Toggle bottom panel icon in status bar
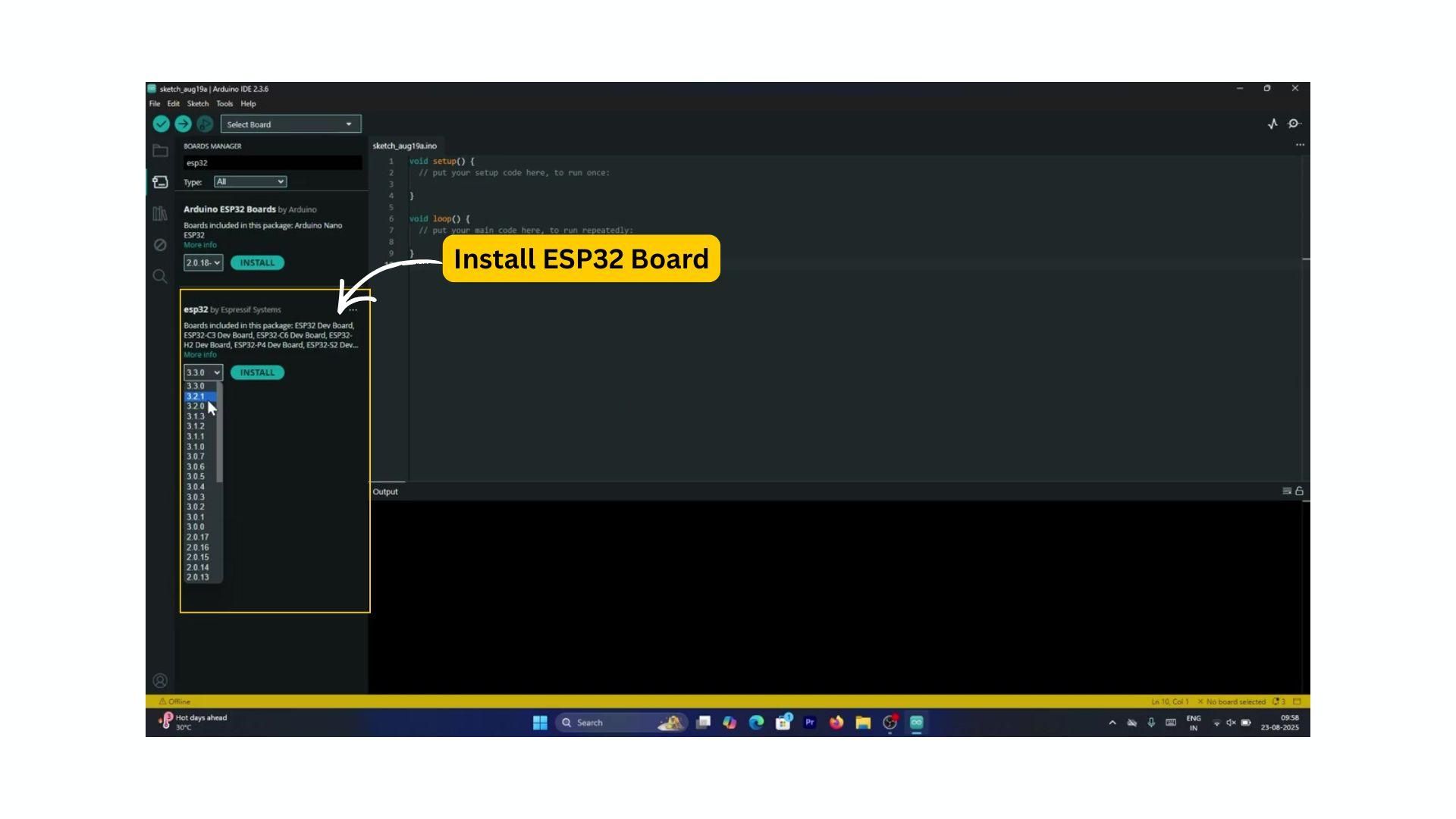Image resolution: width=1456 pixels, height=819 pixels. click(1297, 701)
